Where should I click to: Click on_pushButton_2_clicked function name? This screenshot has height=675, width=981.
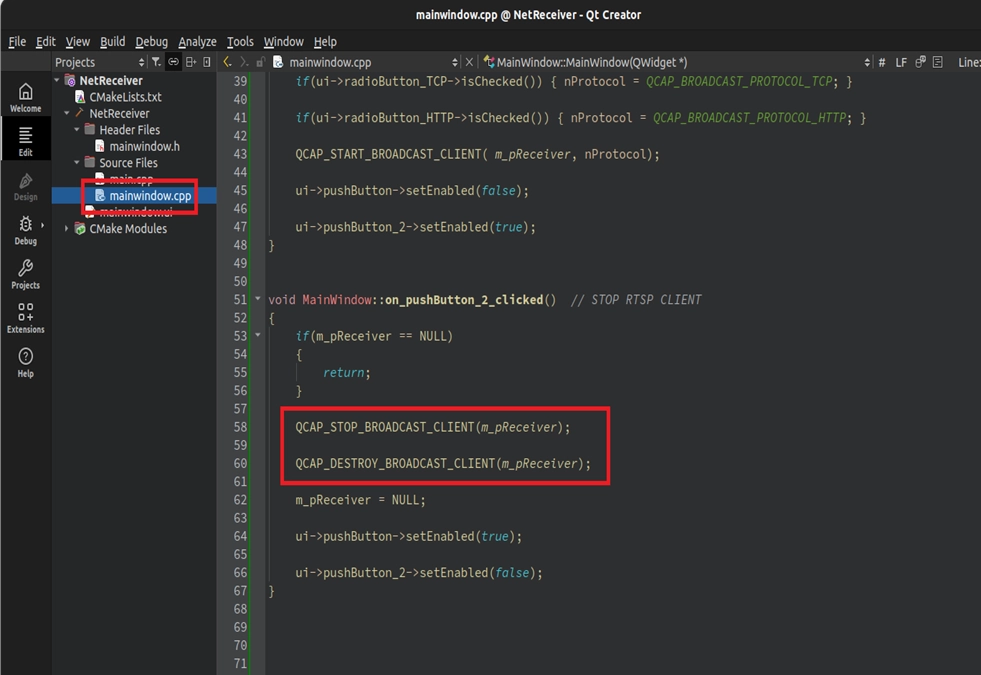[464, 300]
